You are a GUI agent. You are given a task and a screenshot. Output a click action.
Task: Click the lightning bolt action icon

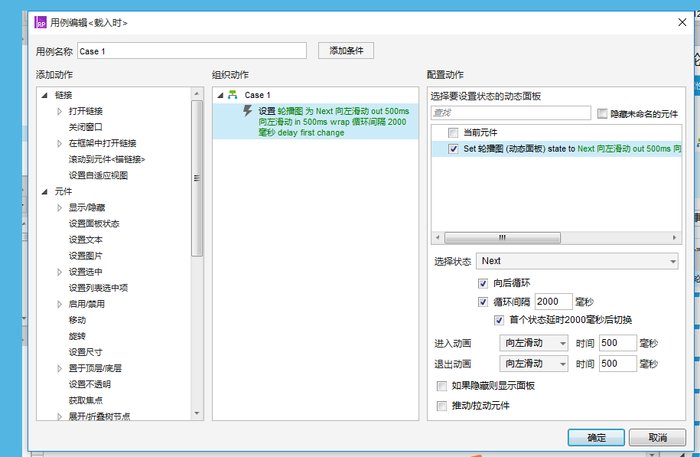[x=248, y=110]
